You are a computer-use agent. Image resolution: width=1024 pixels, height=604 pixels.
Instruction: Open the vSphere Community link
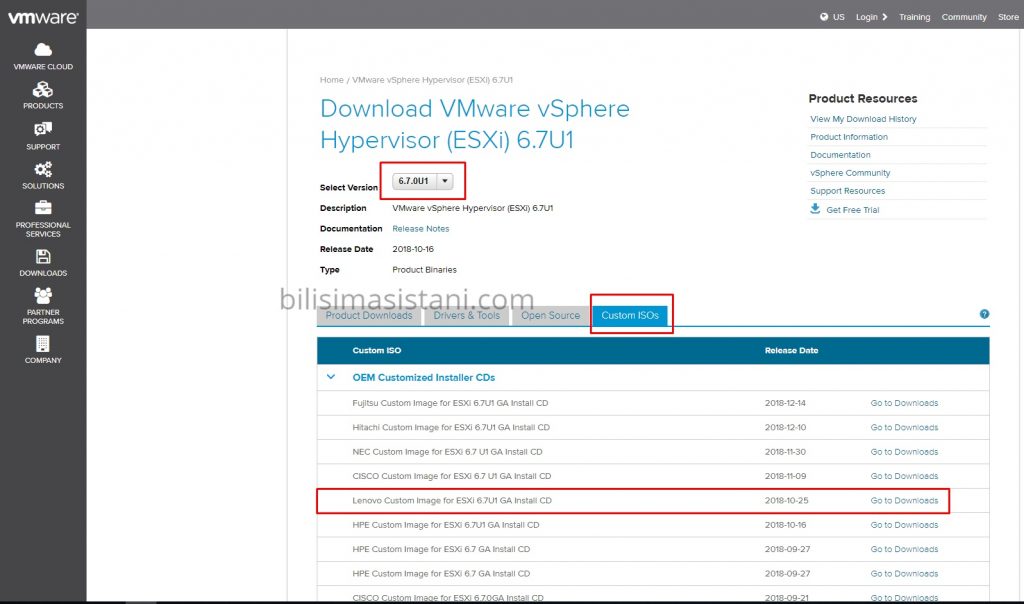click(850, 173)
